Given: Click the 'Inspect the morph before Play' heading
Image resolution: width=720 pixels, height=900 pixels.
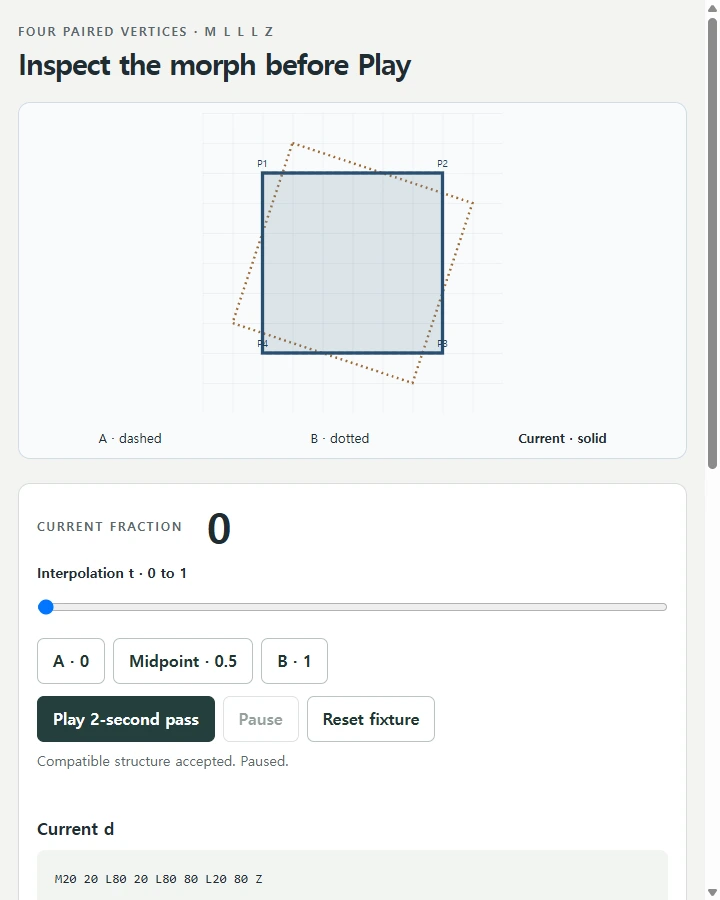Looking at the screenshot, I should 215,65.
